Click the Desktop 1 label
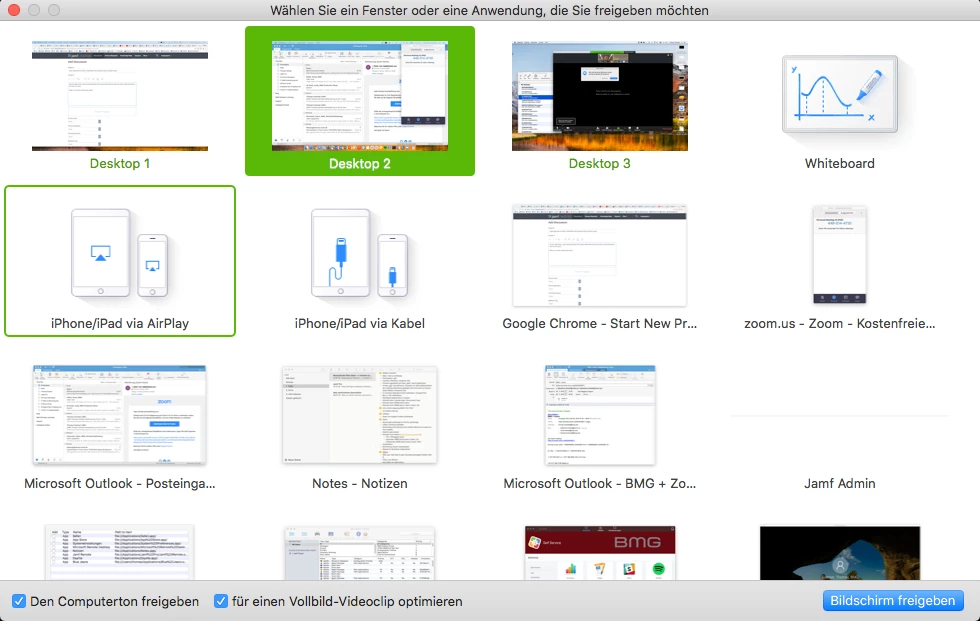The image size is (980, 621). (x=120, y=164)
